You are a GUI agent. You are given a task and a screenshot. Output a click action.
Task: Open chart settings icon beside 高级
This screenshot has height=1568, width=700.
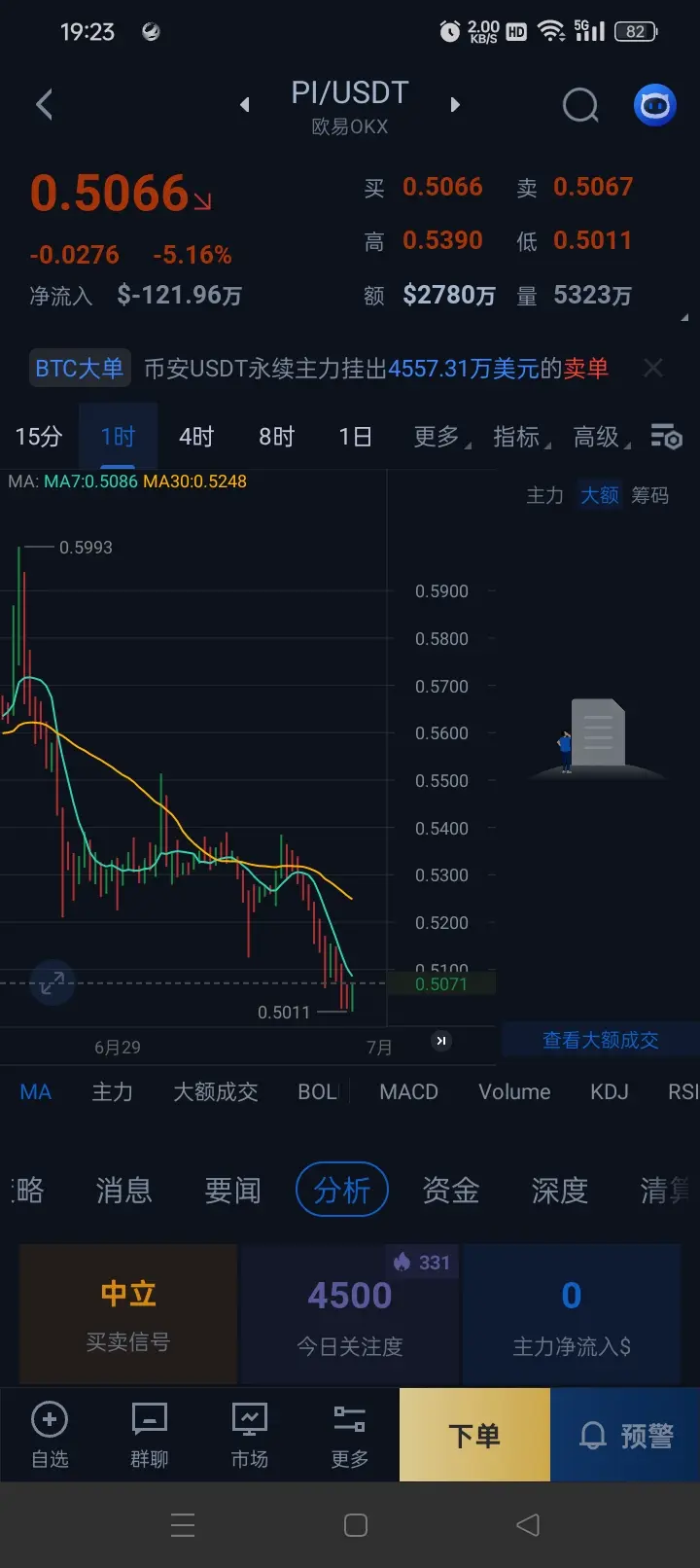[x=666, y=437]
